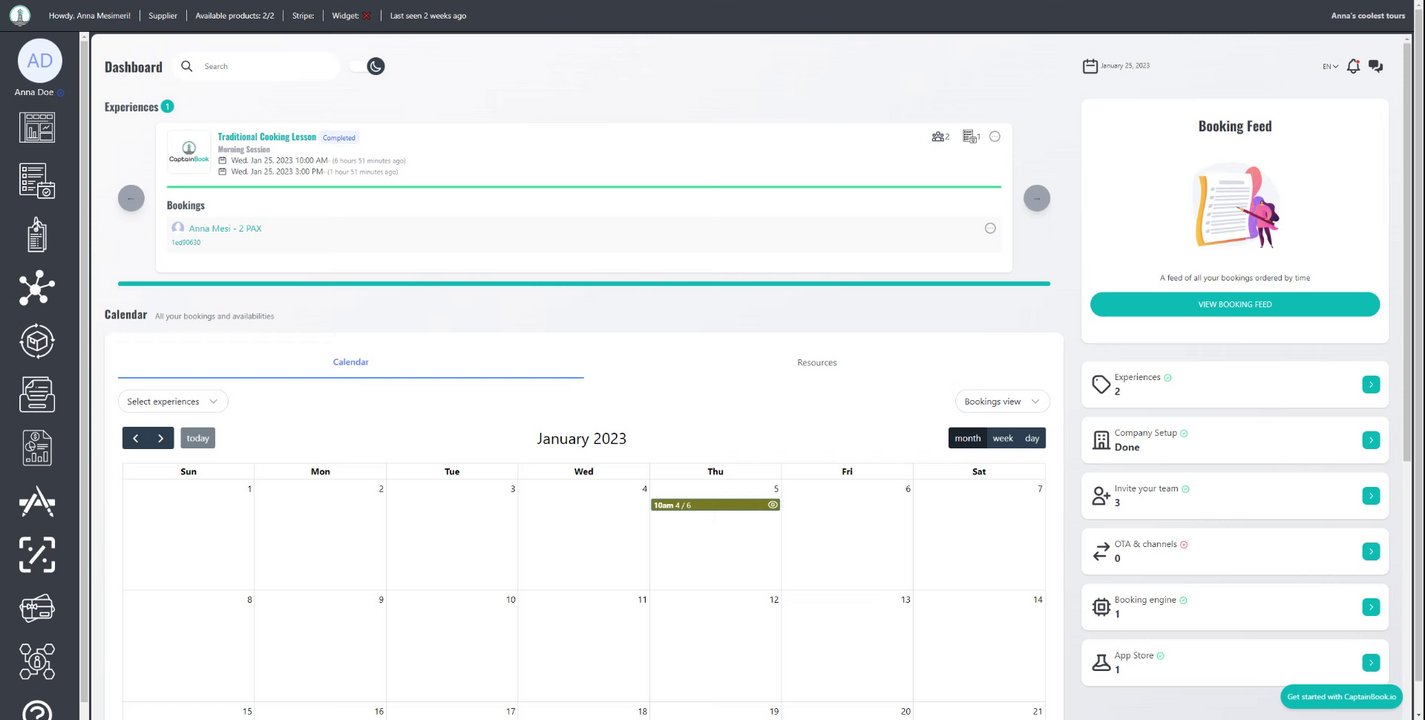Image resolution: width=1425 pixels, height=720 pixels.
Task: Open the gift cards sidebar icon
Action: (37, 608)
